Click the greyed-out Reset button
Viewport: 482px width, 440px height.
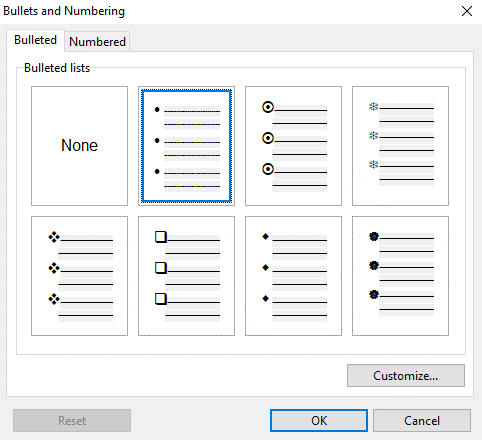[x=72, y=421]
